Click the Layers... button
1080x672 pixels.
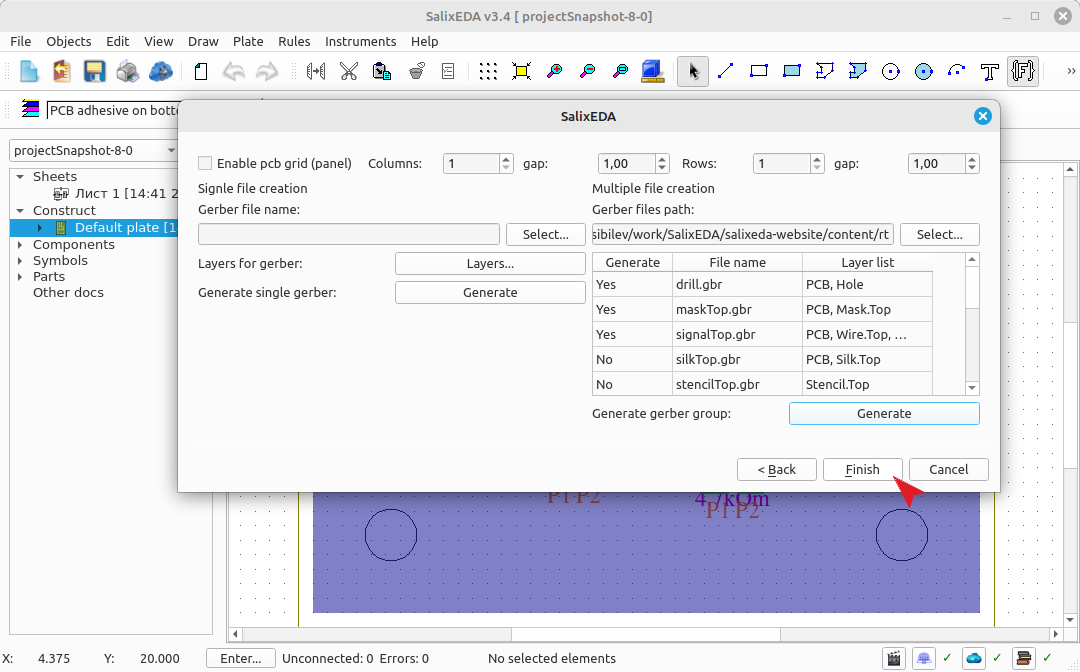(490, 264)
